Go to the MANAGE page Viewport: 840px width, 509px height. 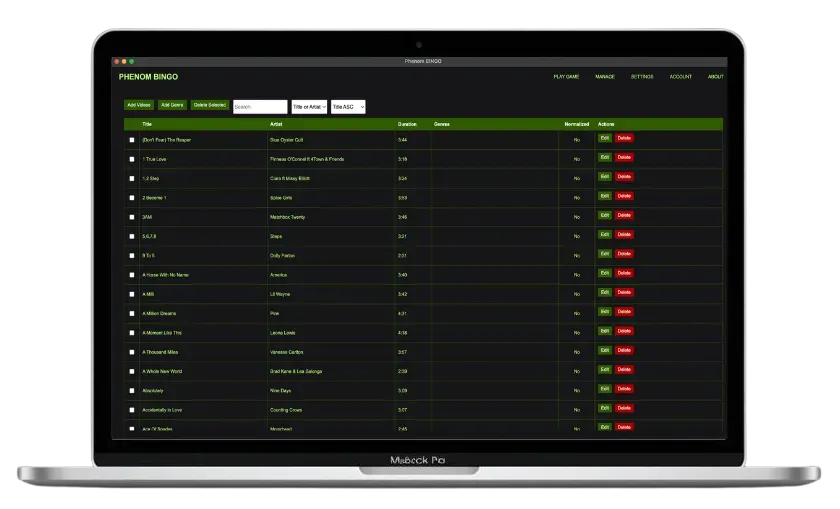click(605, 77)
